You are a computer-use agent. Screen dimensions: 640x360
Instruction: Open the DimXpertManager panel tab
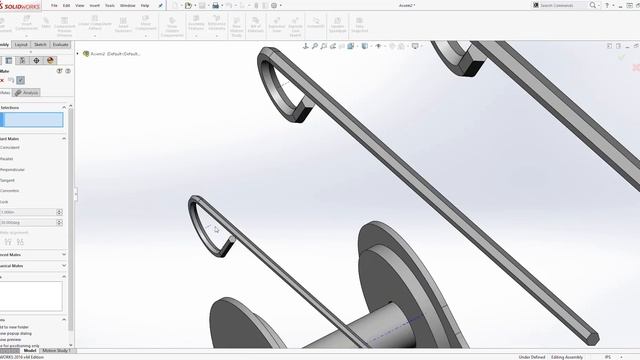[x=36, y=60]
